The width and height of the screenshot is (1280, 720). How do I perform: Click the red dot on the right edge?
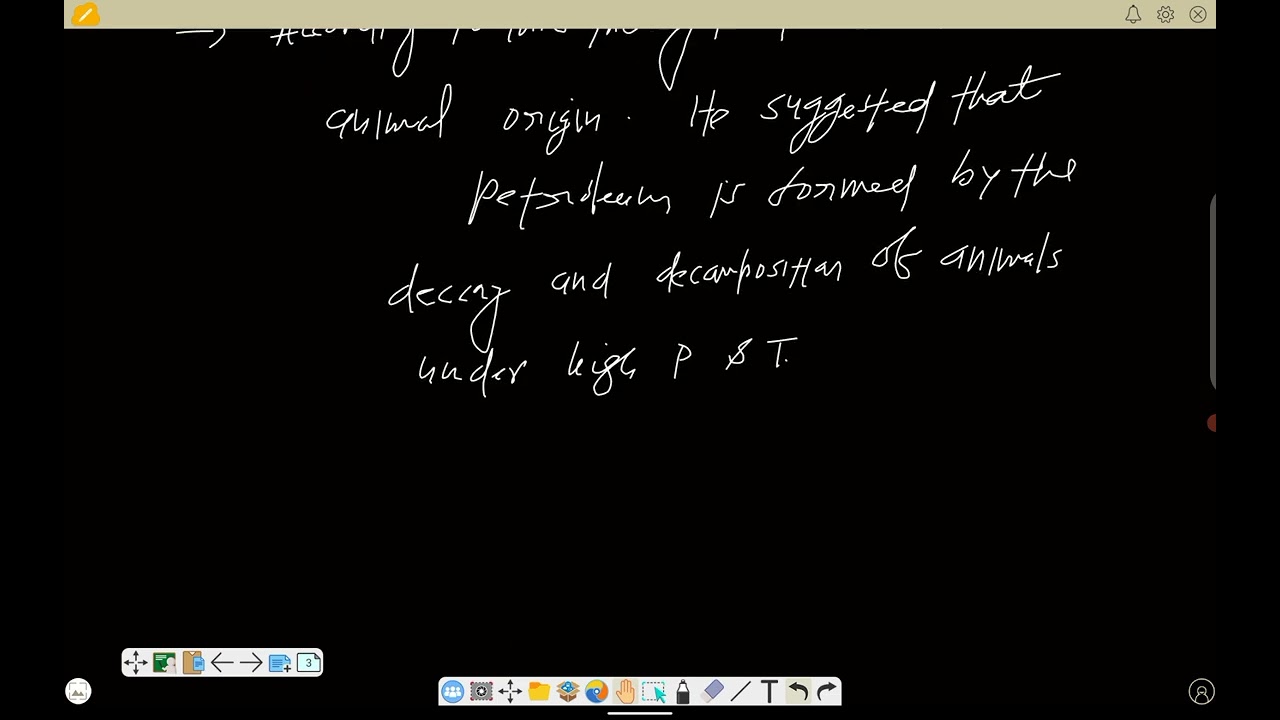click(x=1212, y=423)
